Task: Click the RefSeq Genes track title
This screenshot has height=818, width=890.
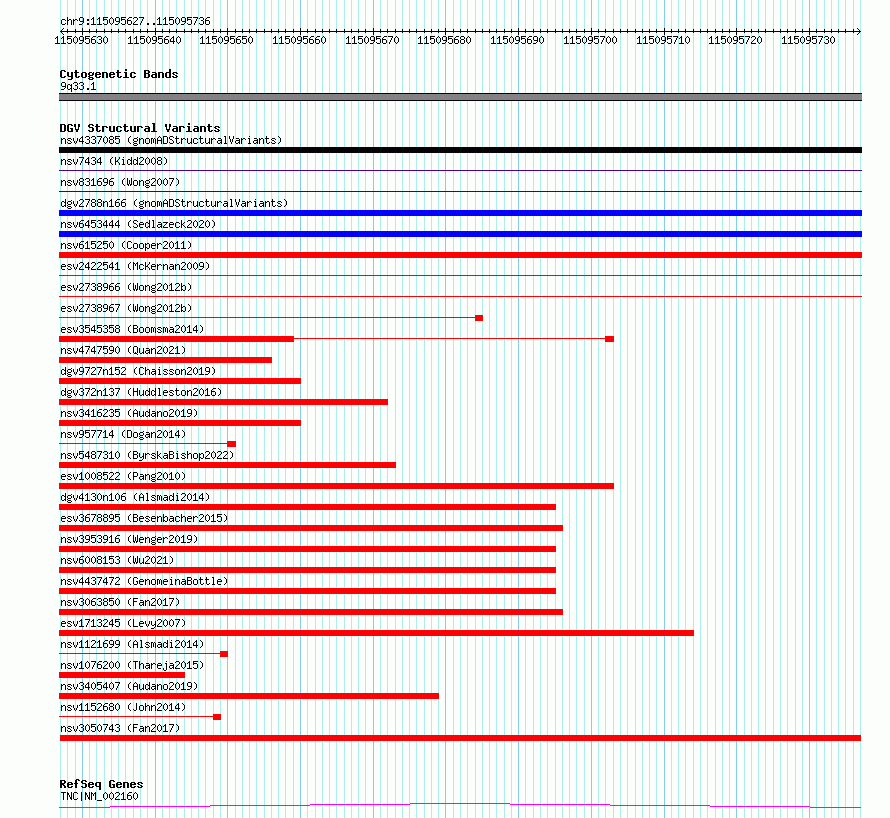Action: (x=101, y=784)
